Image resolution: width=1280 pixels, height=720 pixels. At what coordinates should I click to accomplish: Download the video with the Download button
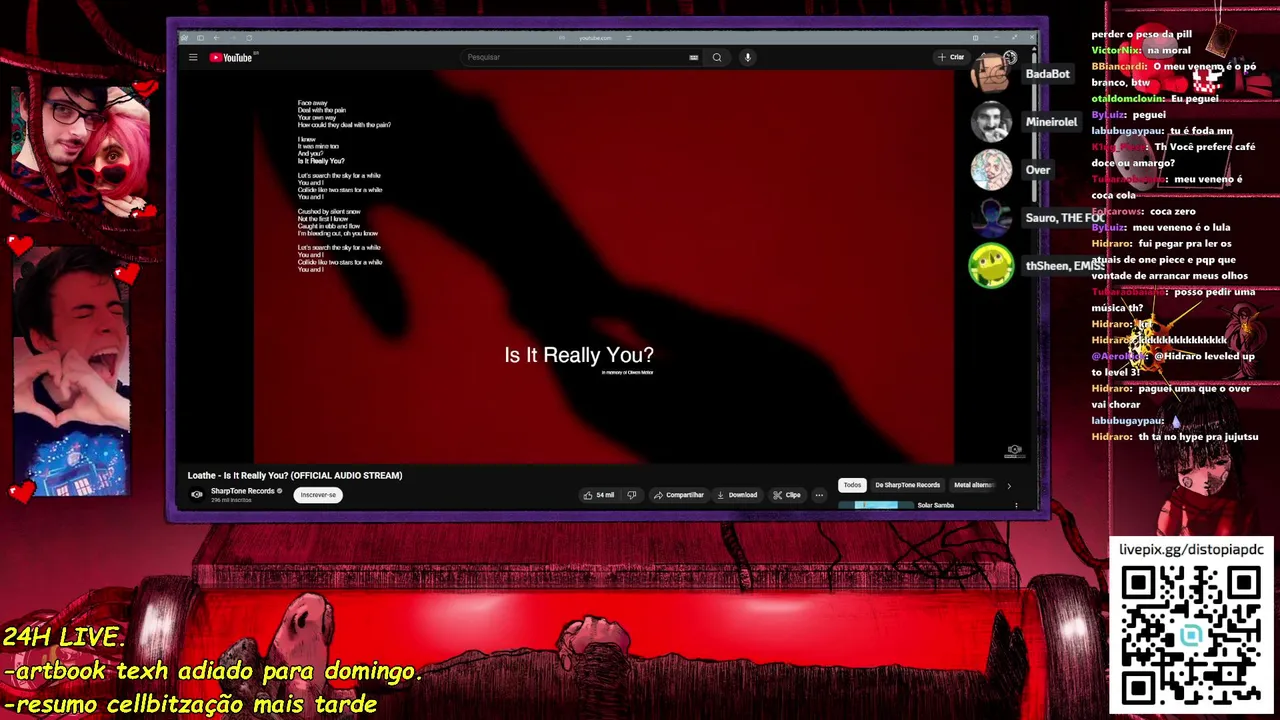(737, 495)
